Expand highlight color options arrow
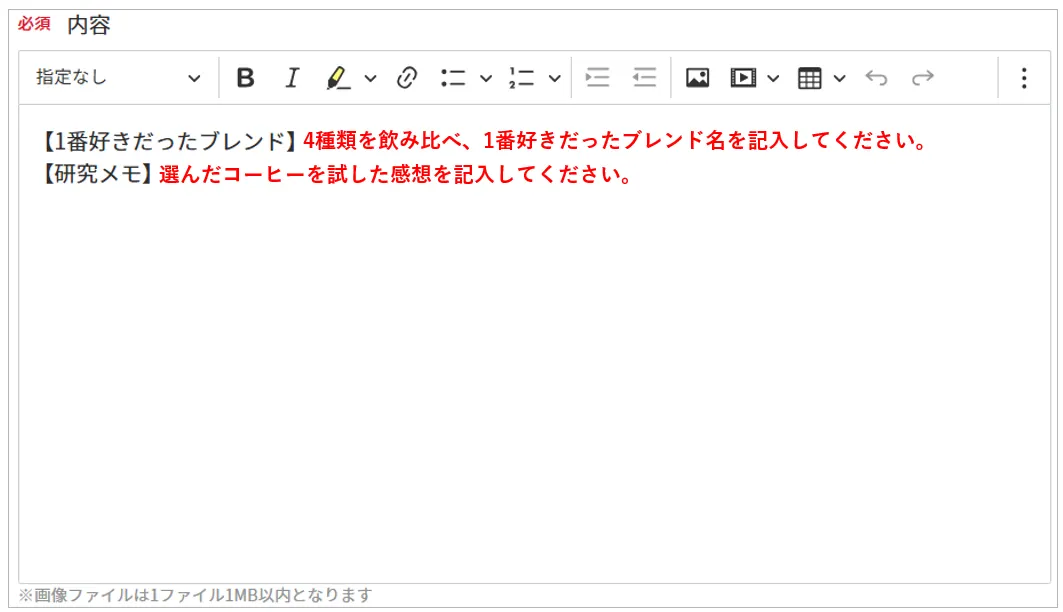This screenshot has height=612, width=1063. pyautogui.click(x=370, y=78)
